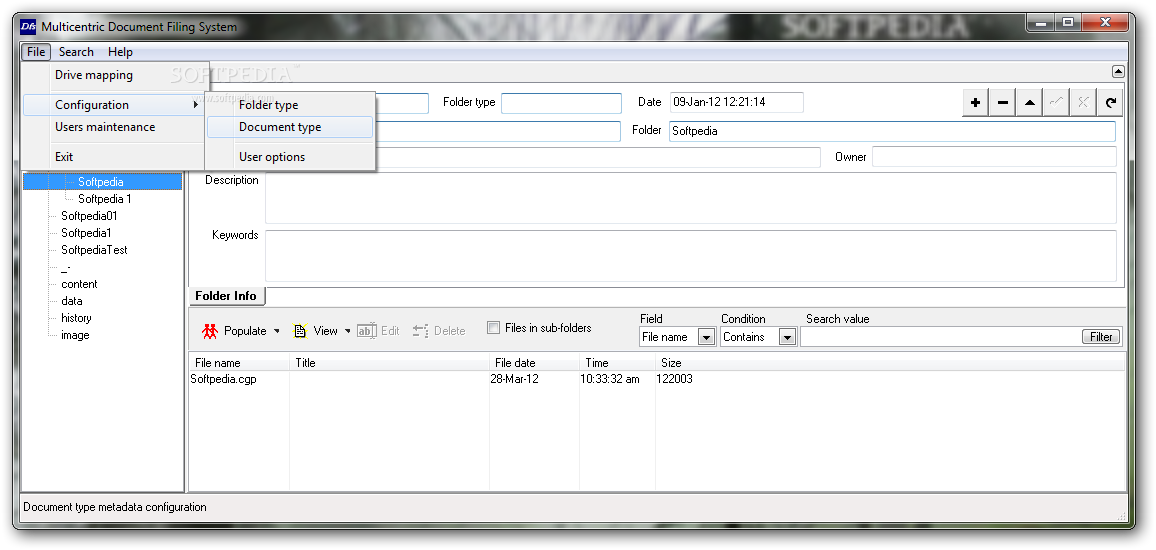Click the 28-Mar-12 file date cell
This screenshot has height=550, width=1156.
point(514,379)
